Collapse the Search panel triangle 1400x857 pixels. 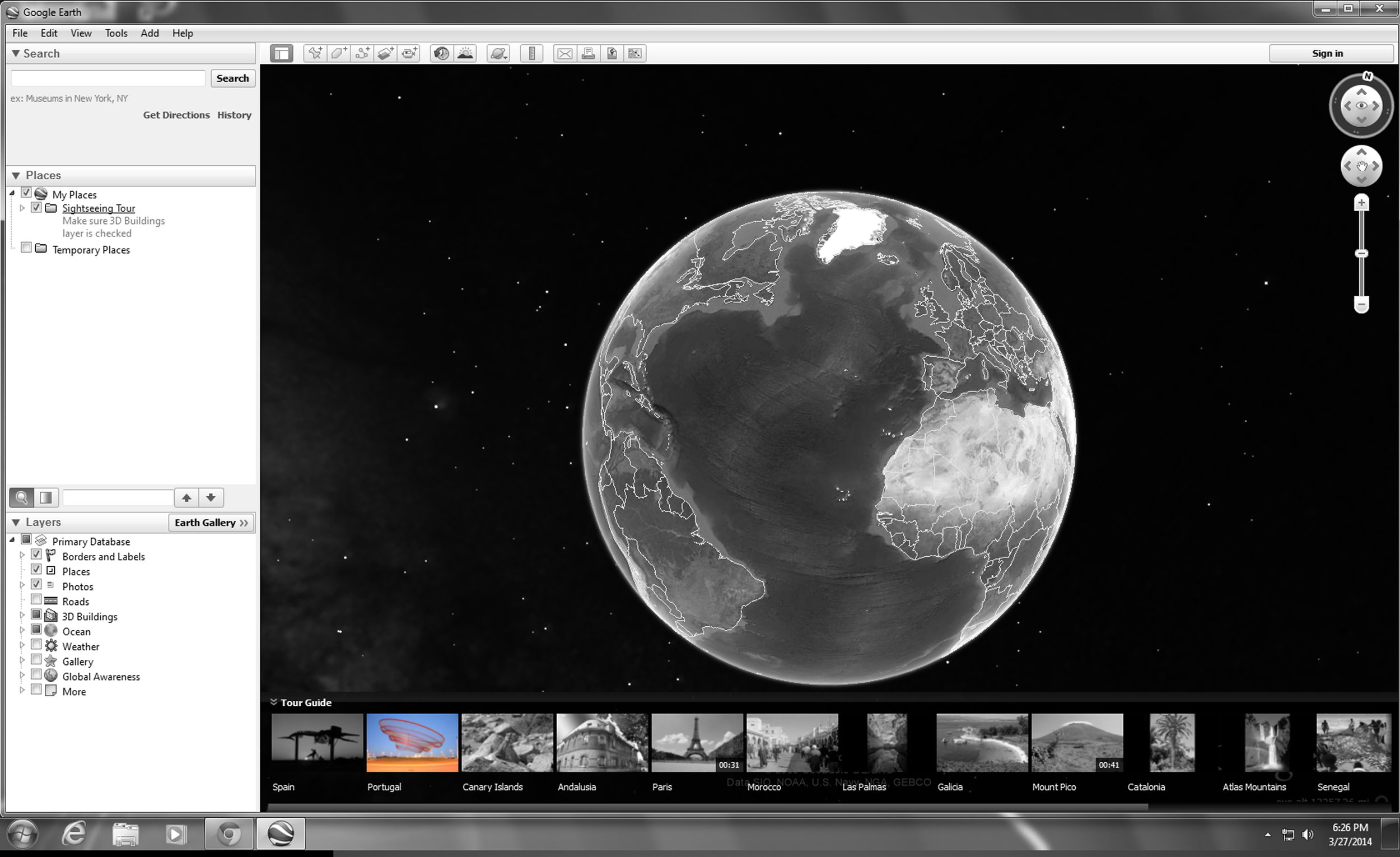coord(16,53)
